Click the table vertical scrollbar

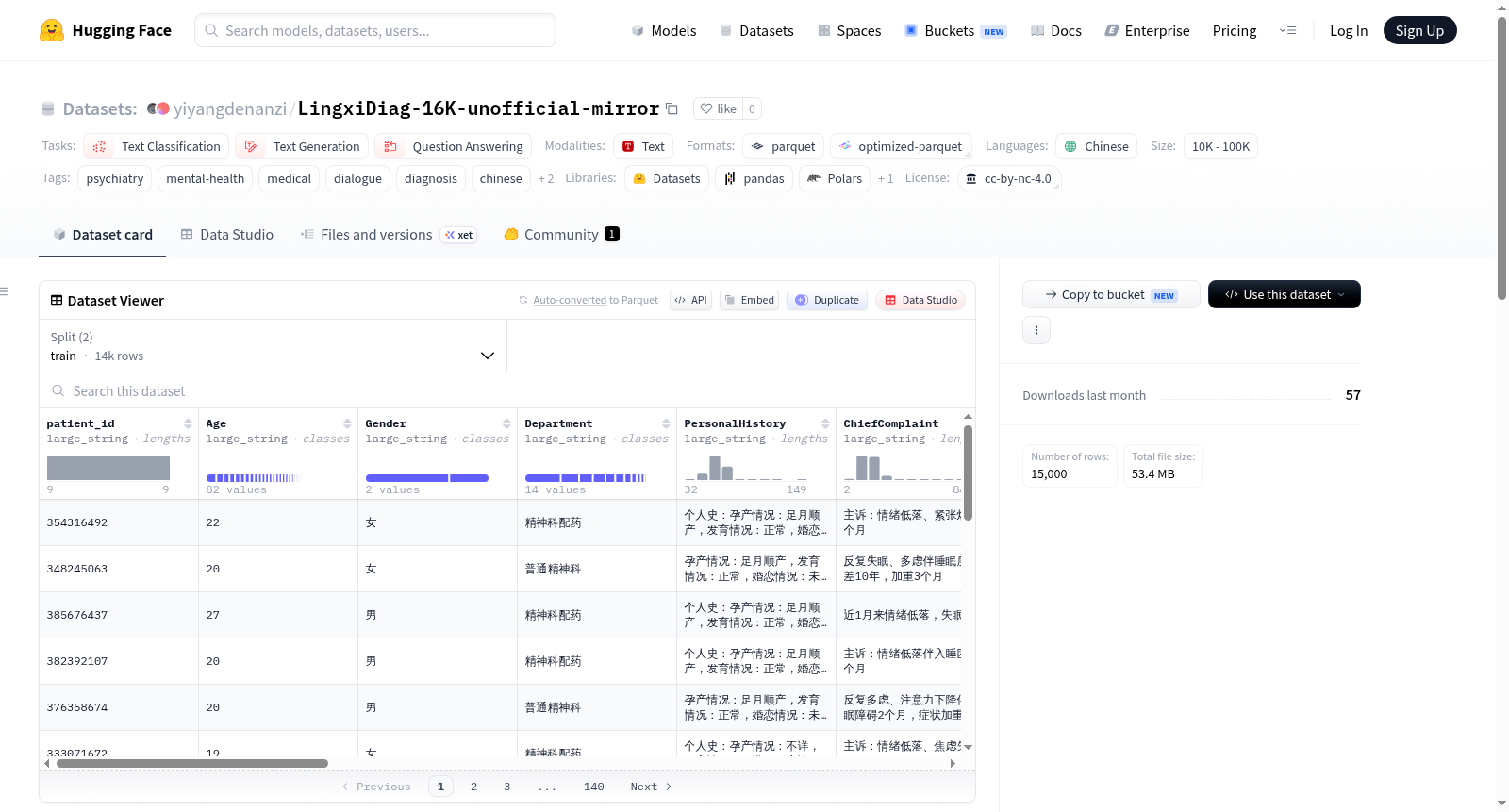[x=969, y=472]
